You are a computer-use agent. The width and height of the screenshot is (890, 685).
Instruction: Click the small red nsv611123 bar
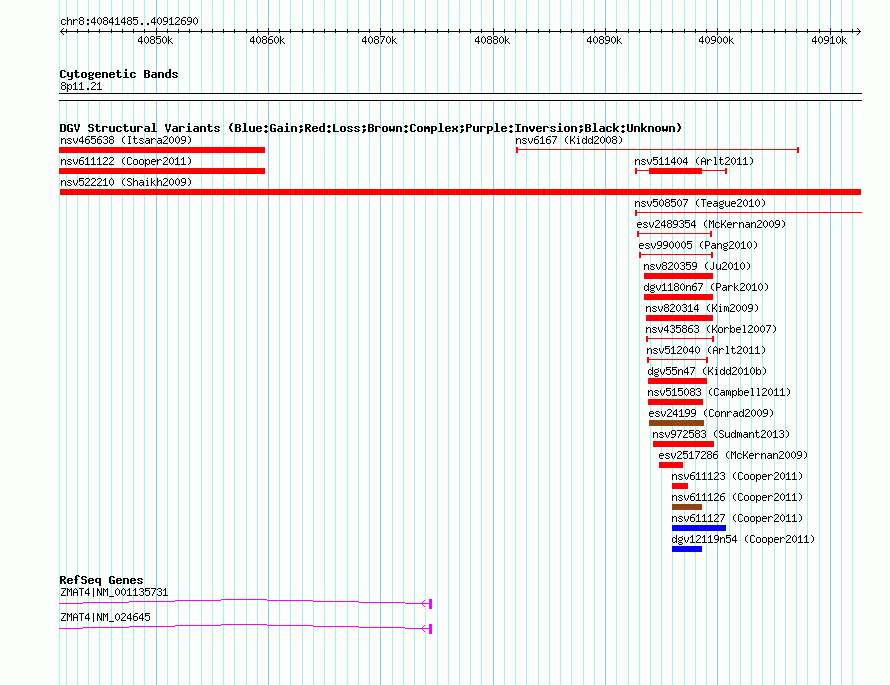(x=680, y=486)
